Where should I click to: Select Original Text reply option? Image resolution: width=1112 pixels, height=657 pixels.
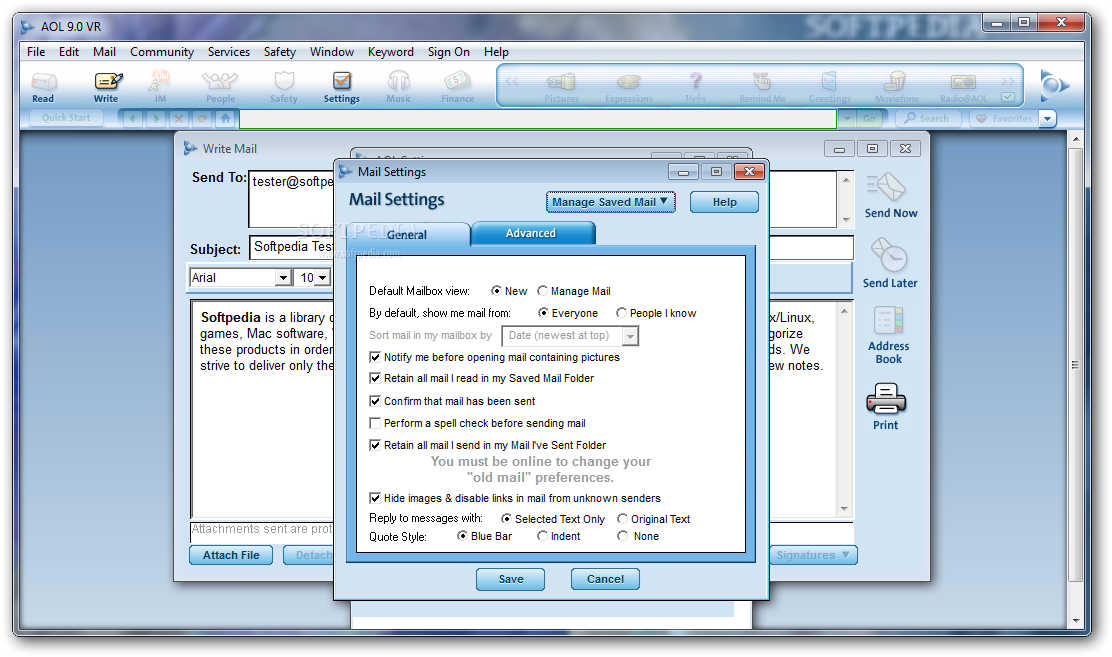(623, 519)
